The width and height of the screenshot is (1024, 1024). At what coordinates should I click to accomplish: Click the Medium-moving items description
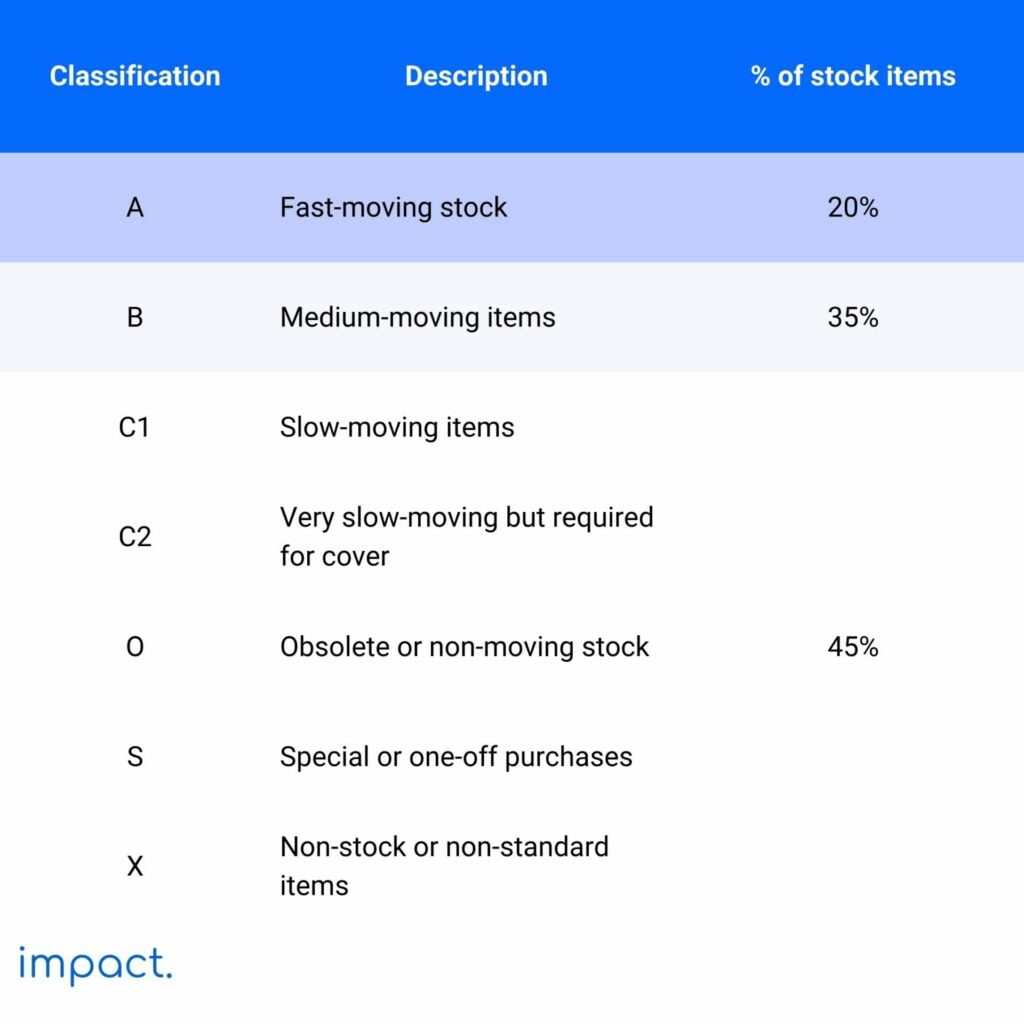417,317
